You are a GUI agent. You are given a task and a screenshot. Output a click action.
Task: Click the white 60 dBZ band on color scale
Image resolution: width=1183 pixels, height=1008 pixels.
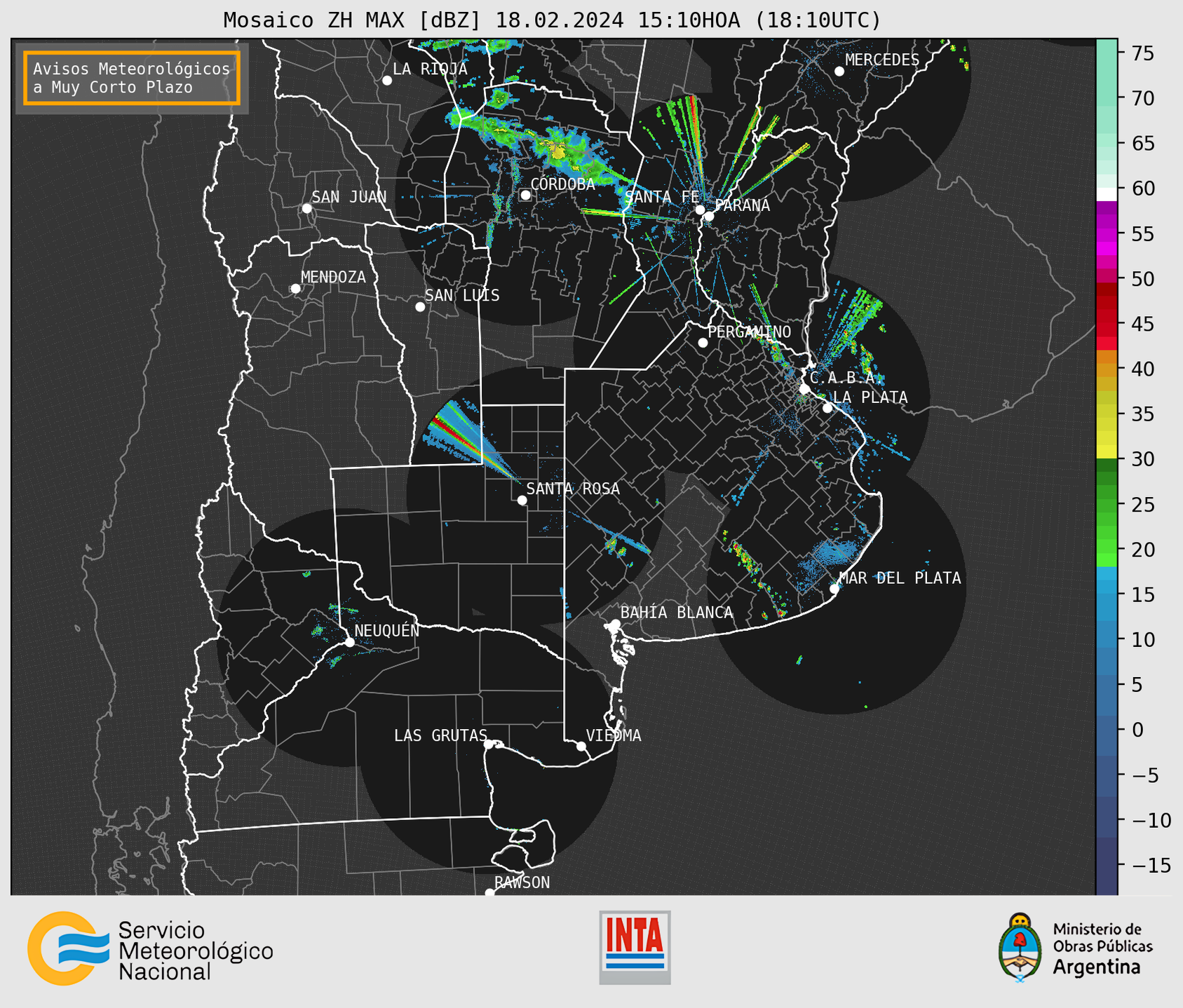click(1107, 194)
